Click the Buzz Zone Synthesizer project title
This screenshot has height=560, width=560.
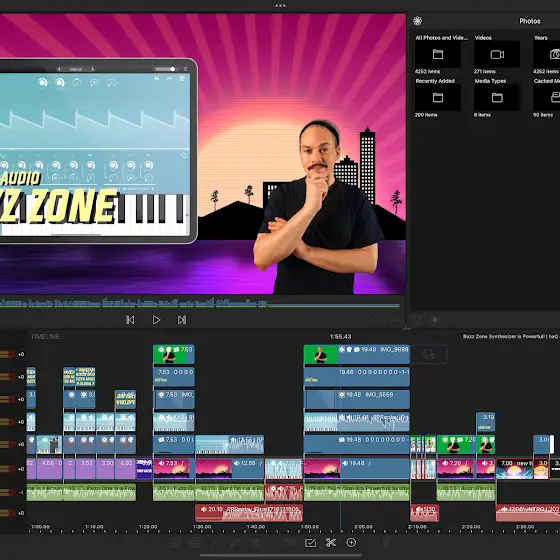511,336
